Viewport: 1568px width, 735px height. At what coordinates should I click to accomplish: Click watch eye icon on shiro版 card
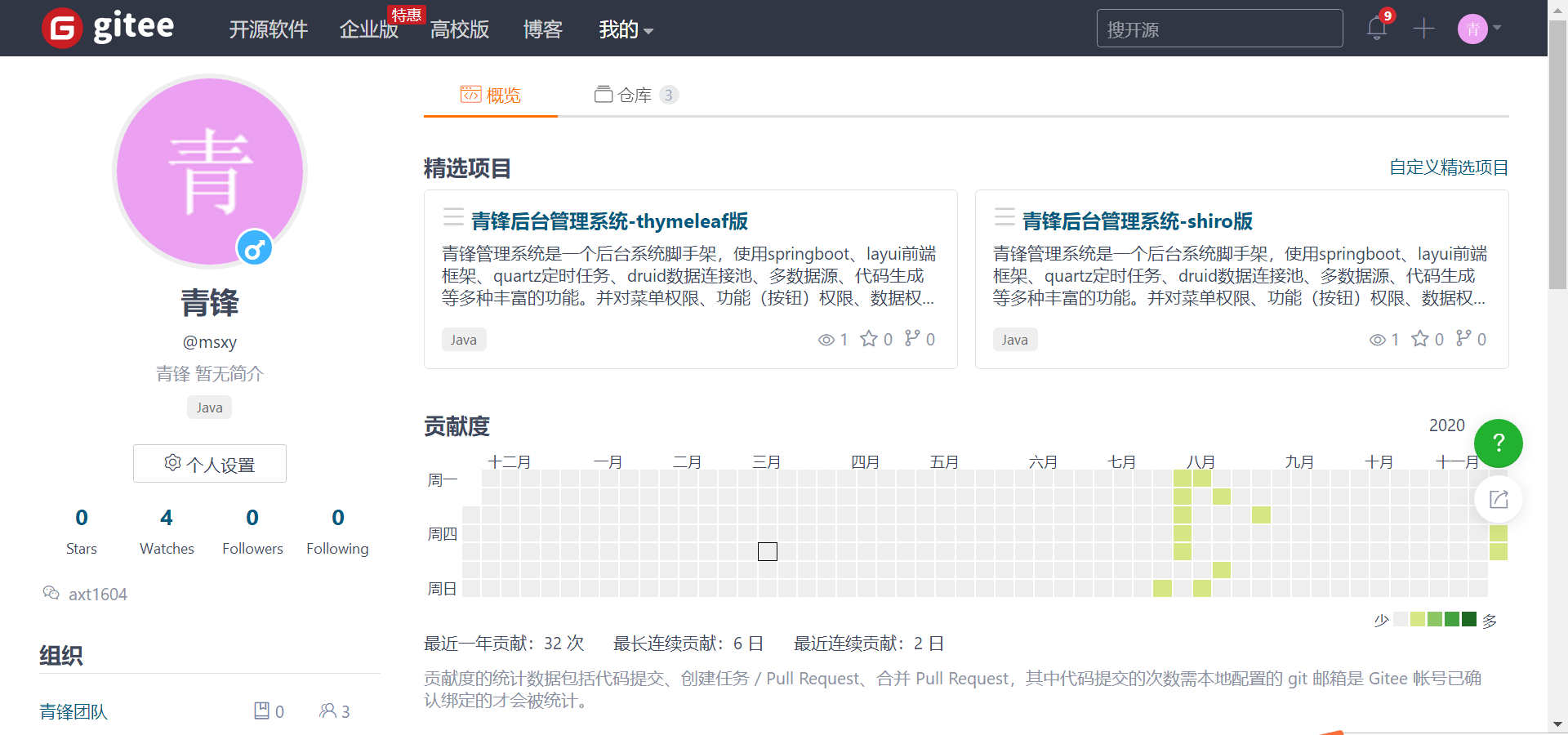(1378, 340)
